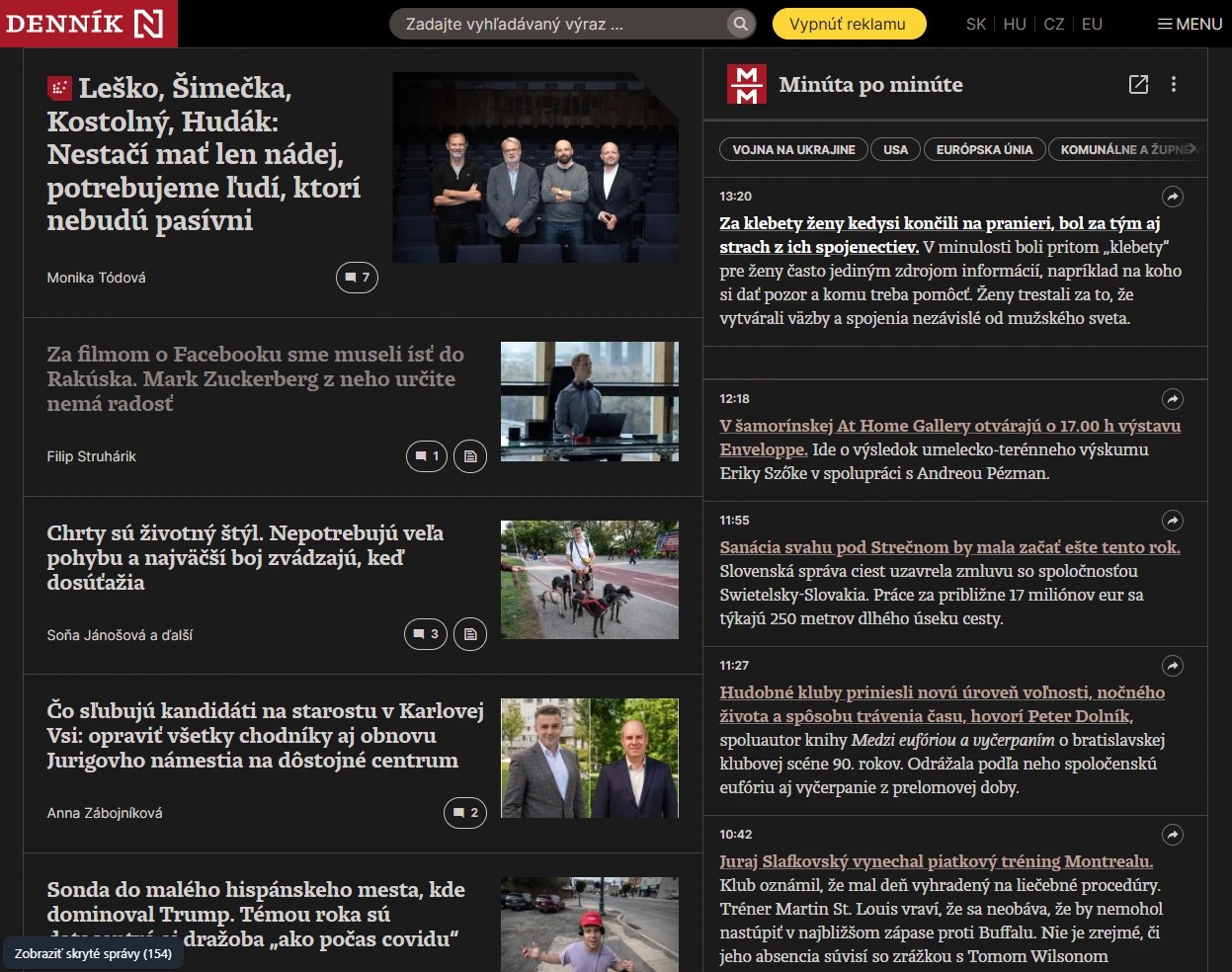The height and width of the screenshot is (972, 1232).
Task: Click DJ with laptop article thumbnail
Action: (x=590, y=401)
